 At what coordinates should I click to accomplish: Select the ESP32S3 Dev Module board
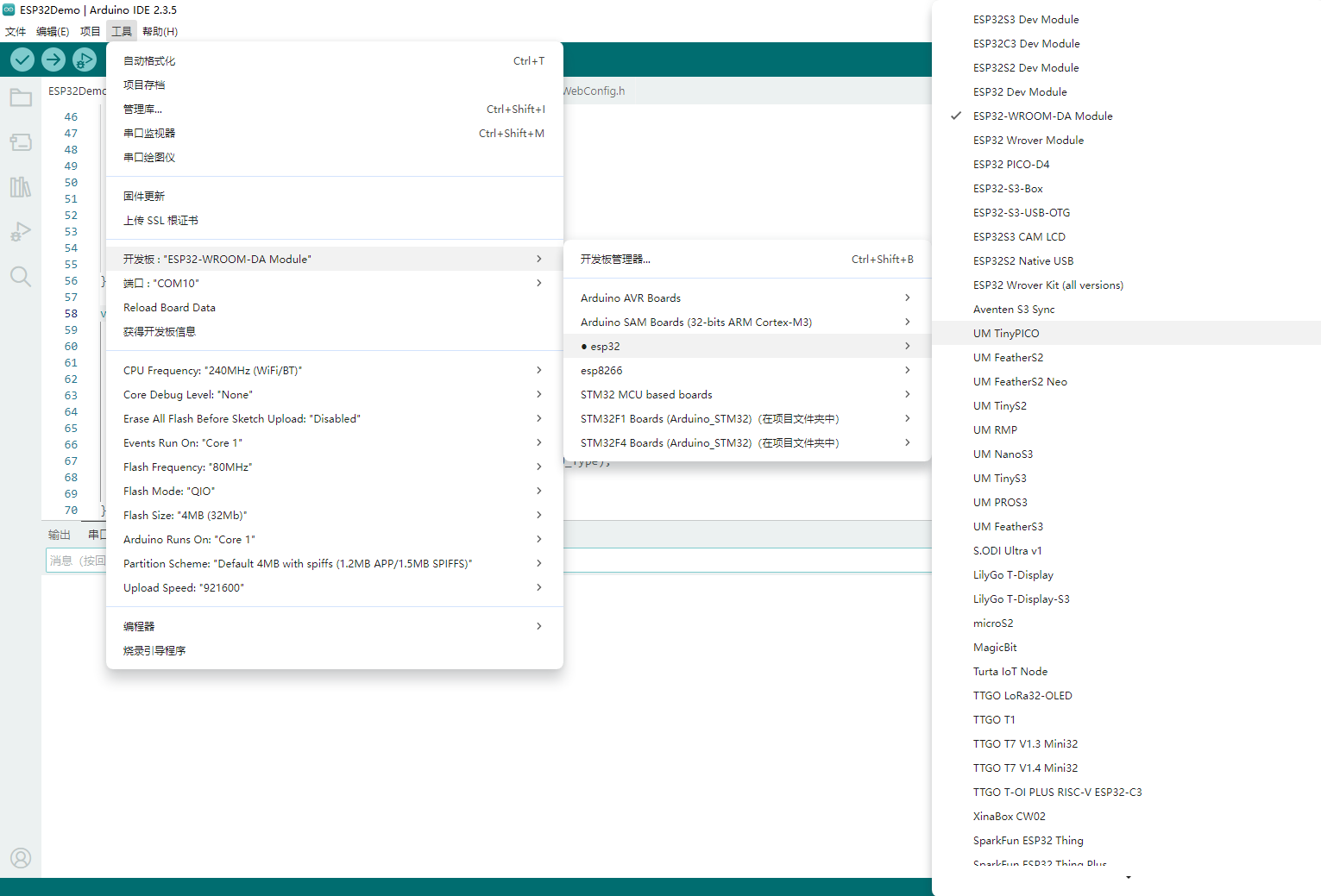tap(1126, 19)
